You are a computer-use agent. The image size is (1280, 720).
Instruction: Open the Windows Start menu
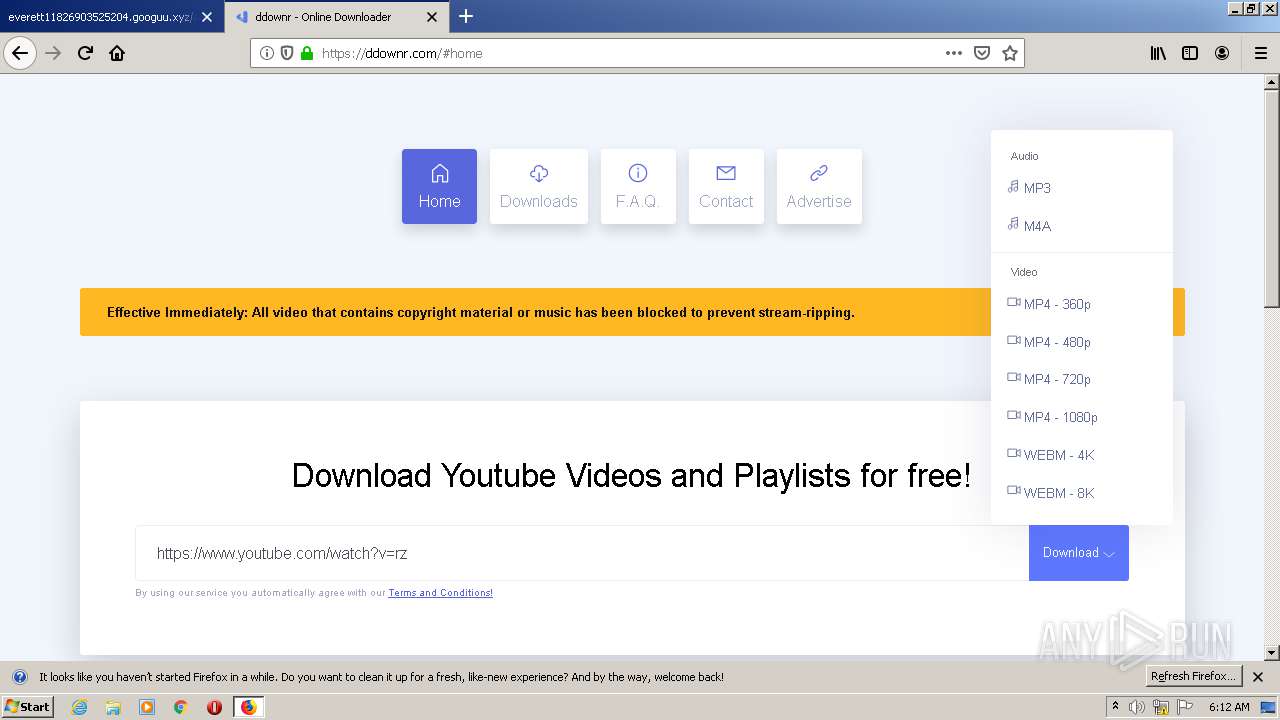click(28, 707)
